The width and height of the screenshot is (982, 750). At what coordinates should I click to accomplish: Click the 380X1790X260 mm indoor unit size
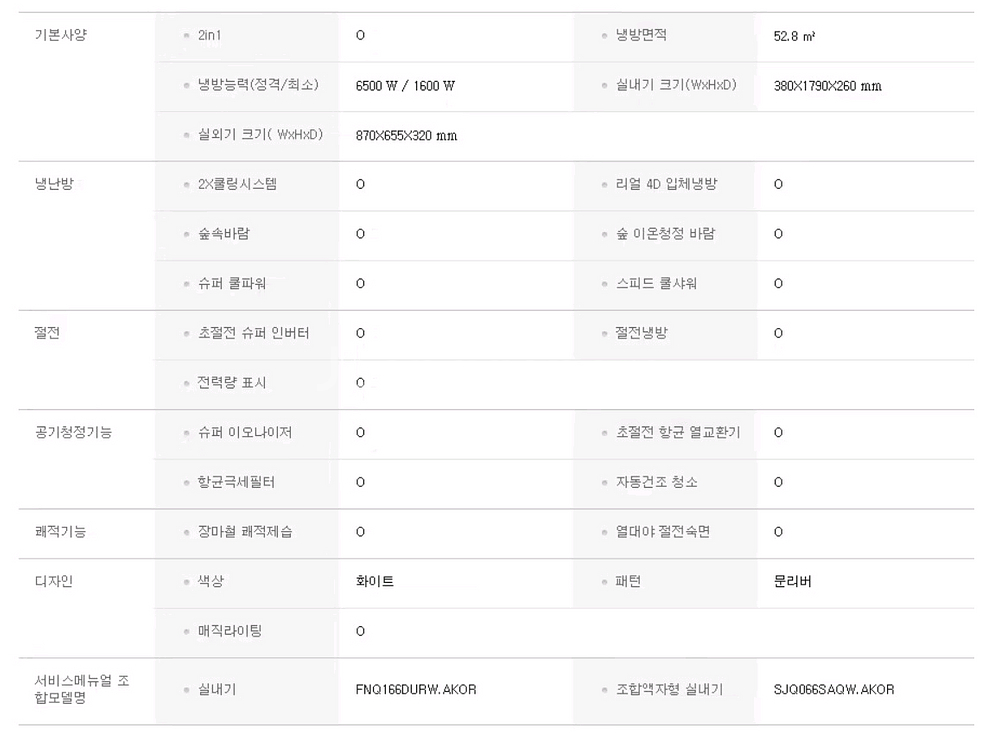tap(827, 86)
